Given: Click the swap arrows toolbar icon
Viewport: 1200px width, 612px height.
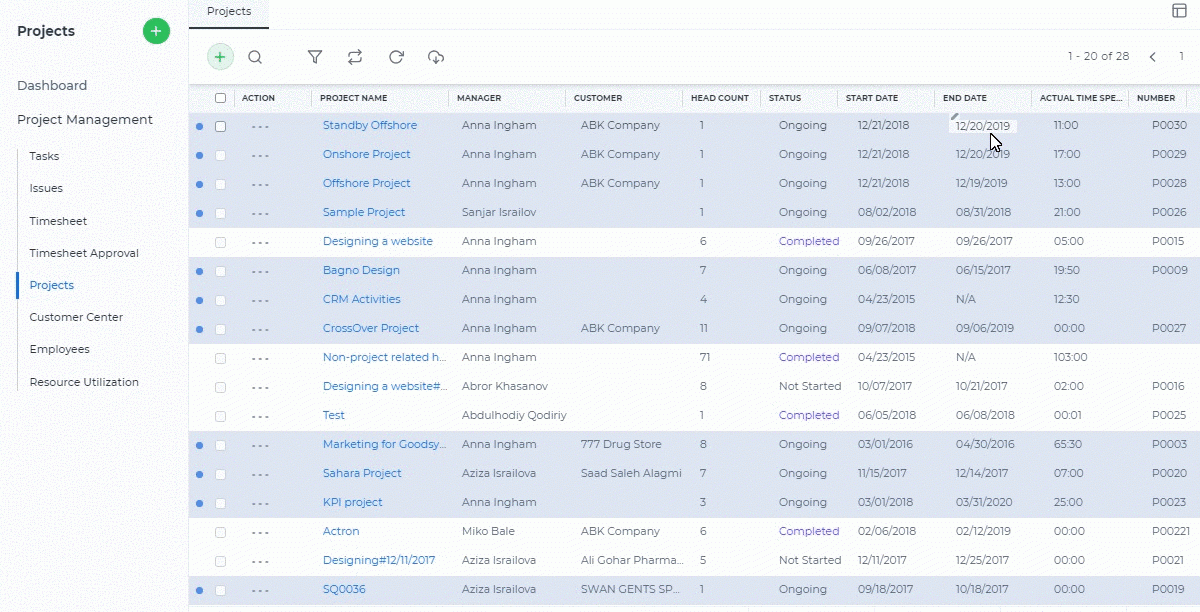Looking at the screenshot, I should click(355, 57).
